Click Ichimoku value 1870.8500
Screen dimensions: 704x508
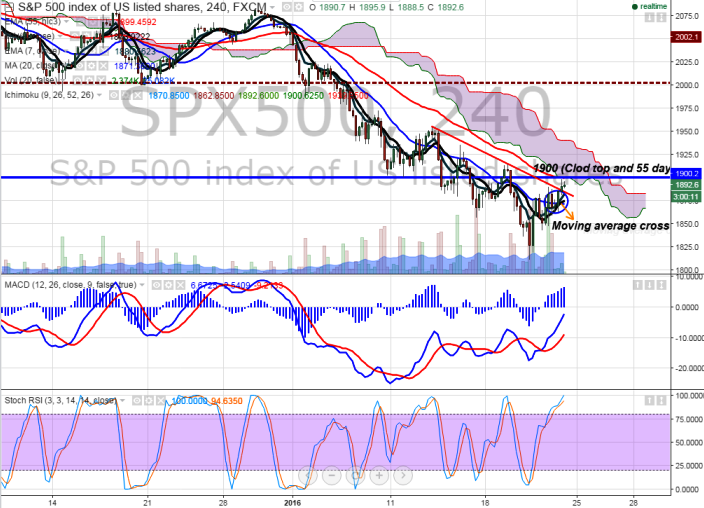tap(168, 96)
